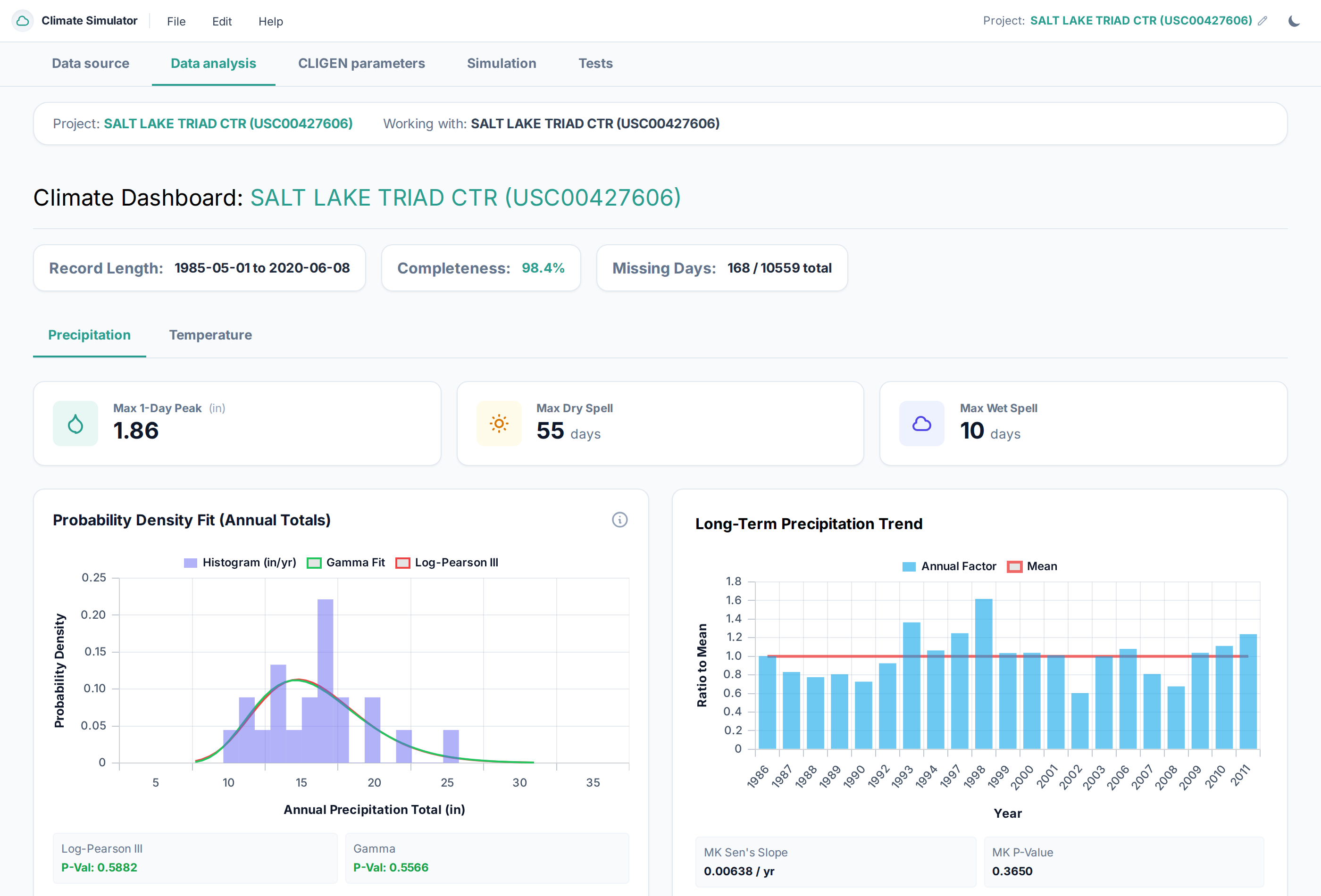The image size is (1321, 896).
Task: Open the File menu
Action: point(176,22)
